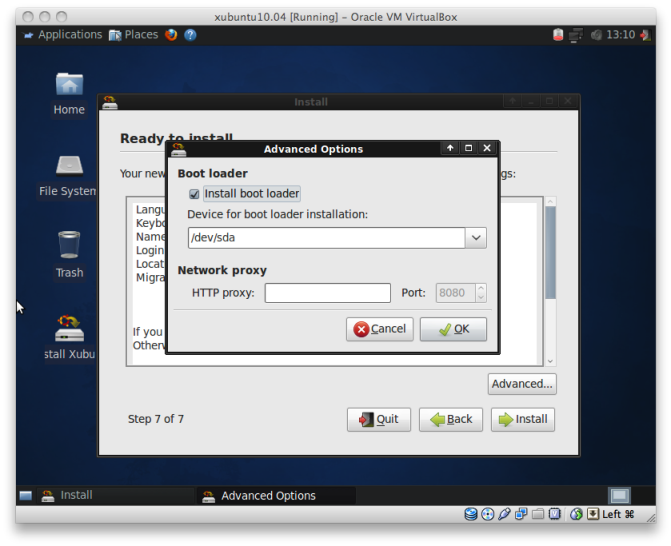The height and width of the screenshot is (546, 671).
Task: Click the Left ⌘ host key indicator
Action: [618, 514]
